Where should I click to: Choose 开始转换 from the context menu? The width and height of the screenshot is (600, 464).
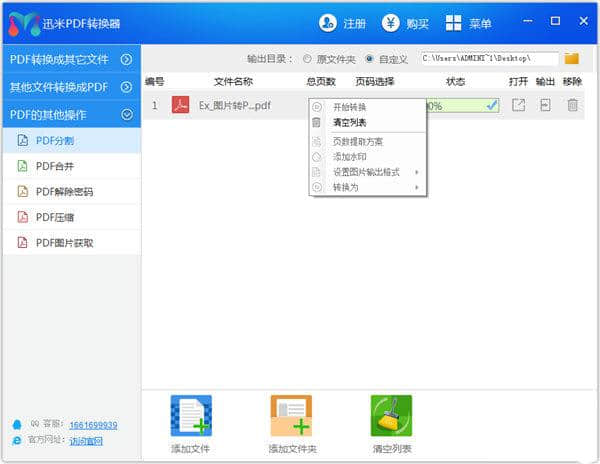point(349,107)
